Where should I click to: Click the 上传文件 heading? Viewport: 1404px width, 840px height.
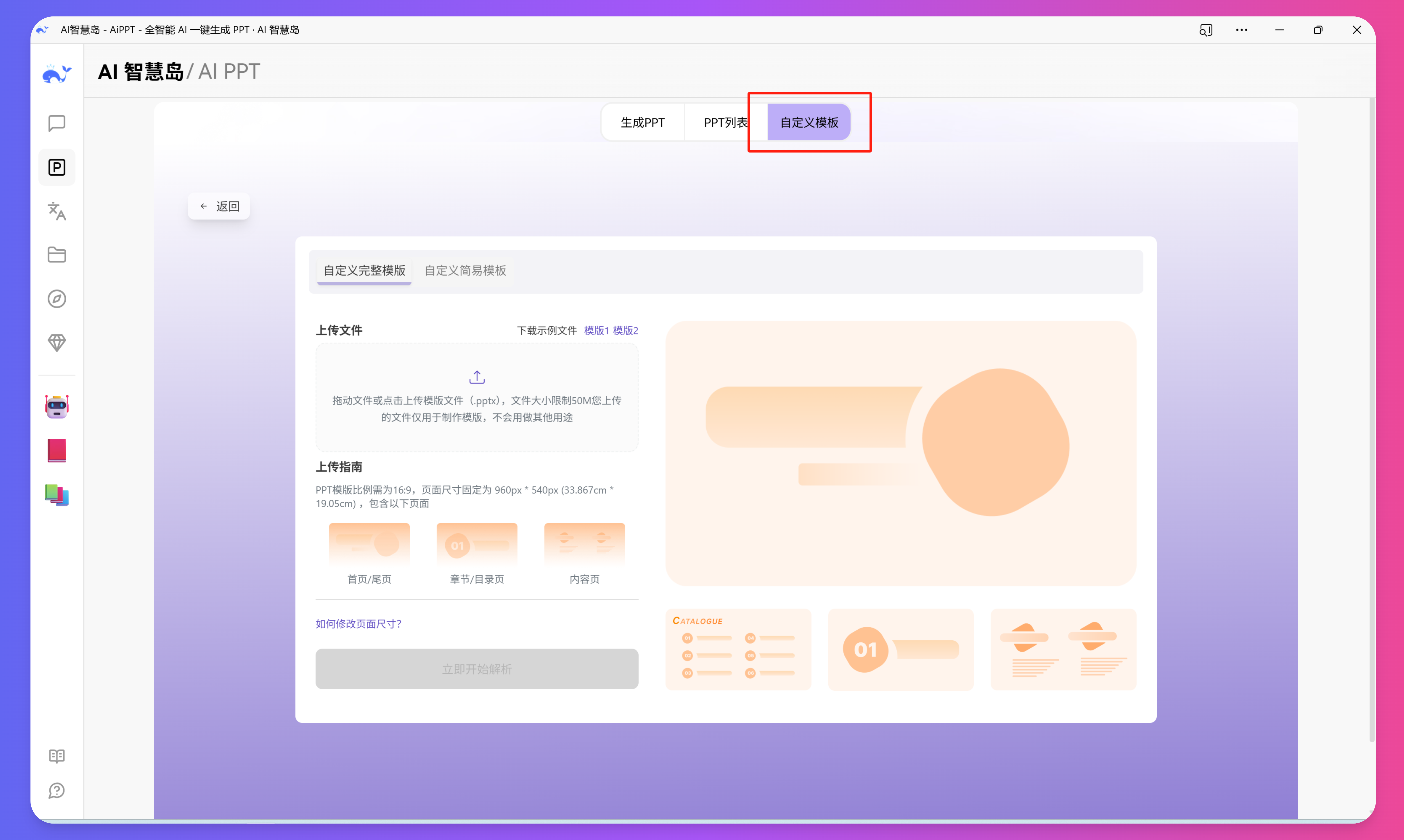point(339,331)
